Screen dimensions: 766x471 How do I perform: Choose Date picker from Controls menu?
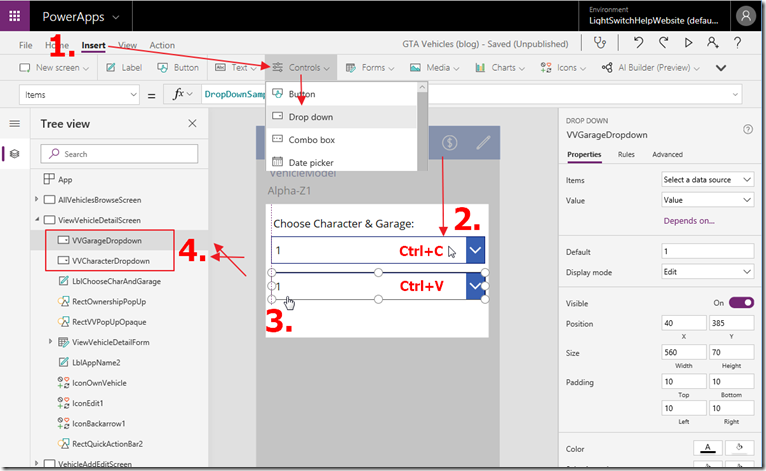point(342,162)
